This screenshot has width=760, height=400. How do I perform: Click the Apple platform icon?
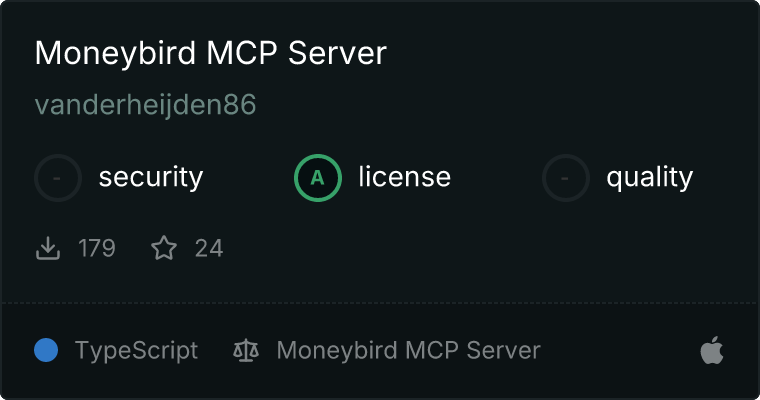[712, 350]
